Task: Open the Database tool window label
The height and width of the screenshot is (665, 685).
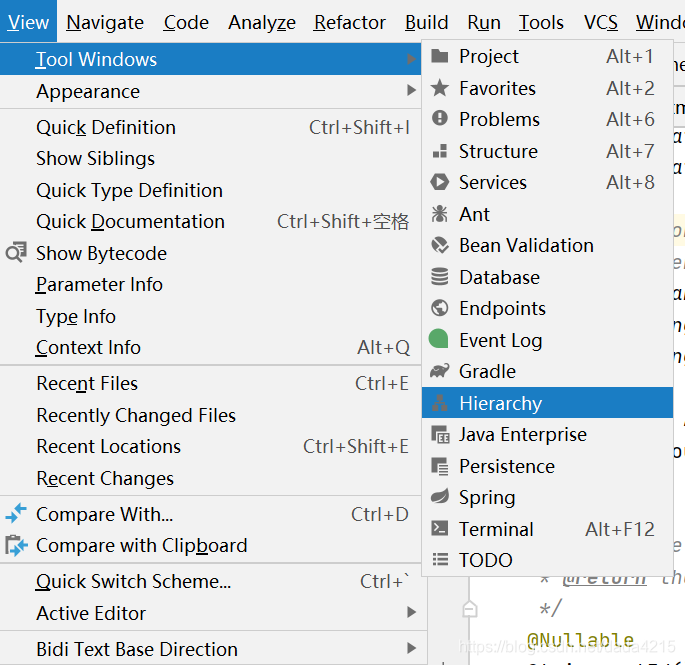Action: click(499, 277)
